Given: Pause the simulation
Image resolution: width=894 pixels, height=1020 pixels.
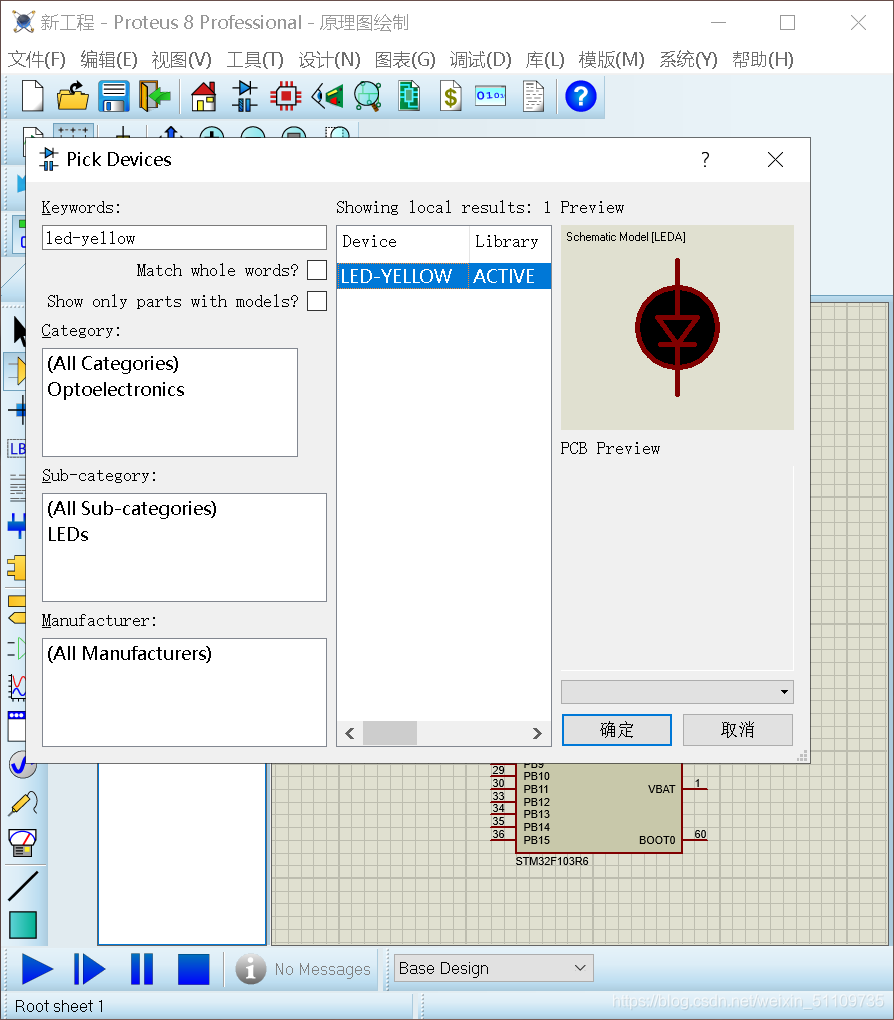Looking at the screenshot, I should coord(142,969).
